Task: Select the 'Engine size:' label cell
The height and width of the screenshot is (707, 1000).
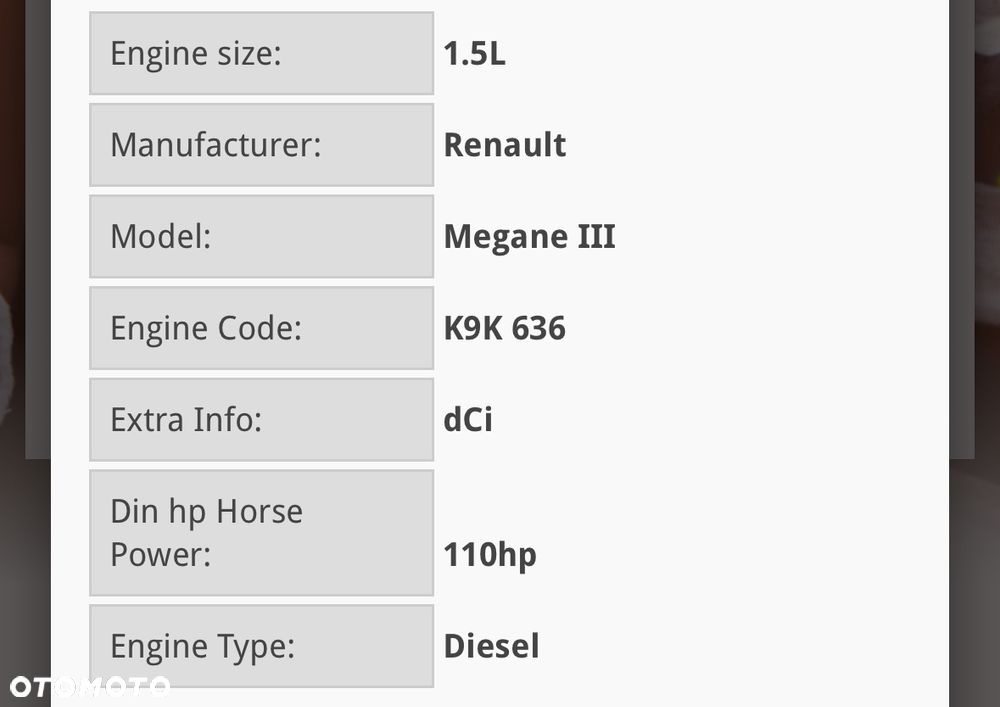Action: [261, 54]
